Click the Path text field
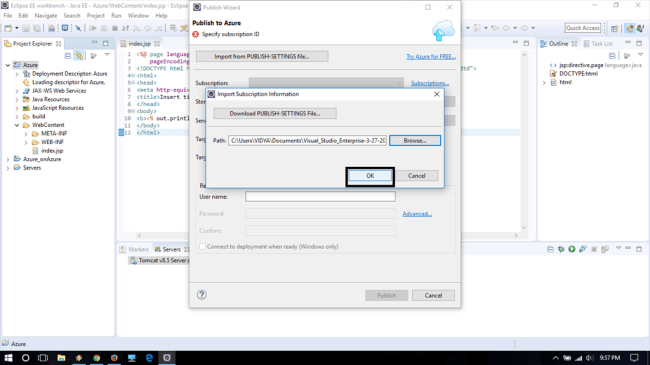The width and height of the screenshot is (650, 365). click(x=307, y=141)
